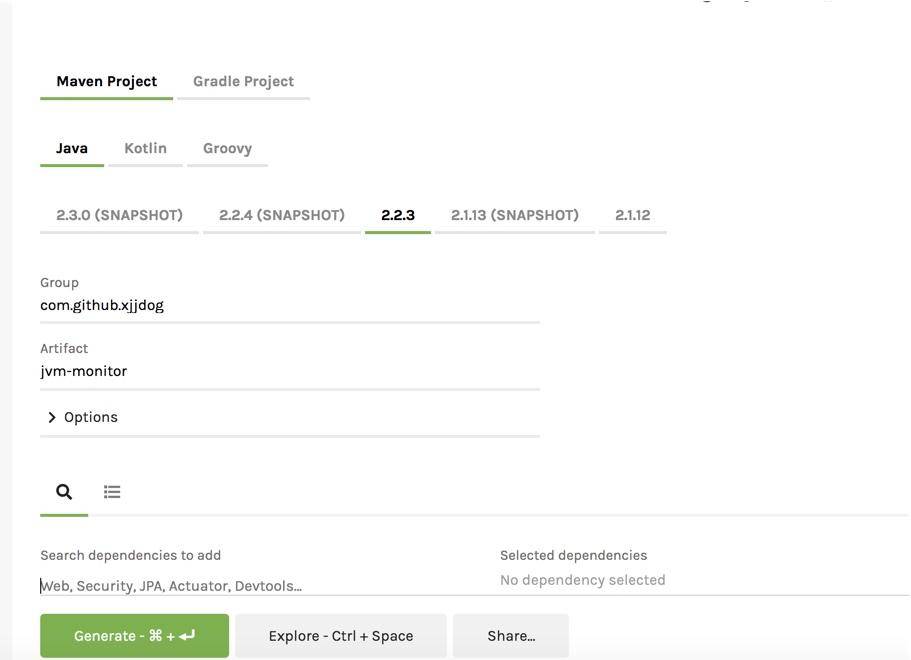
Task: Select Spring Boot version 2.2.4 (SNAPSHOT)
Action: [281, 215]
